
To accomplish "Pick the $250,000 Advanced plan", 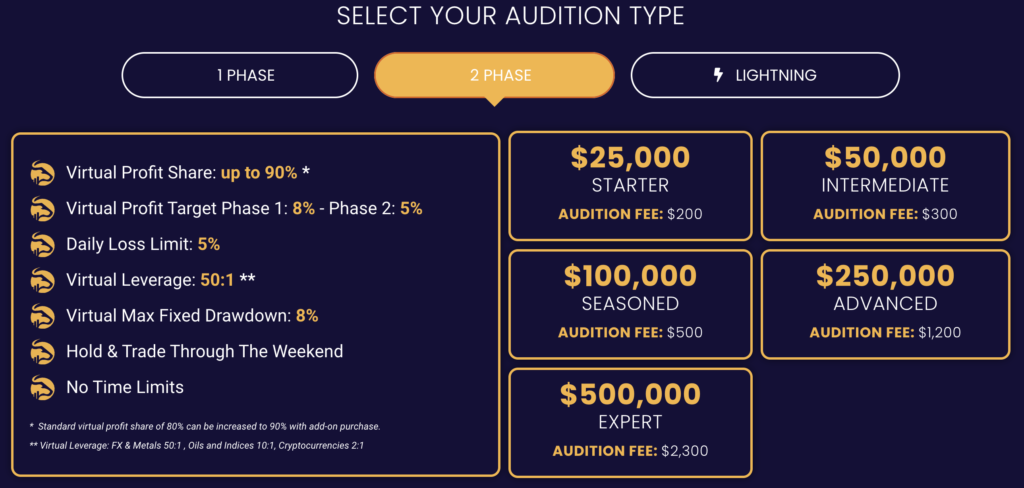I will (885, 304).
